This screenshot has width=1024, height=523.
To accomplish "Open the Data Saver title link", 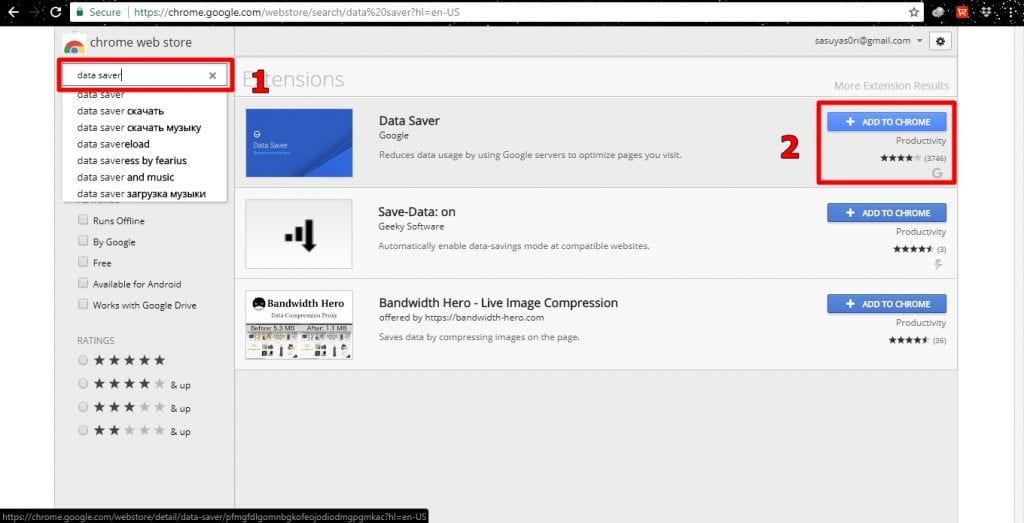I will (409, 121).
